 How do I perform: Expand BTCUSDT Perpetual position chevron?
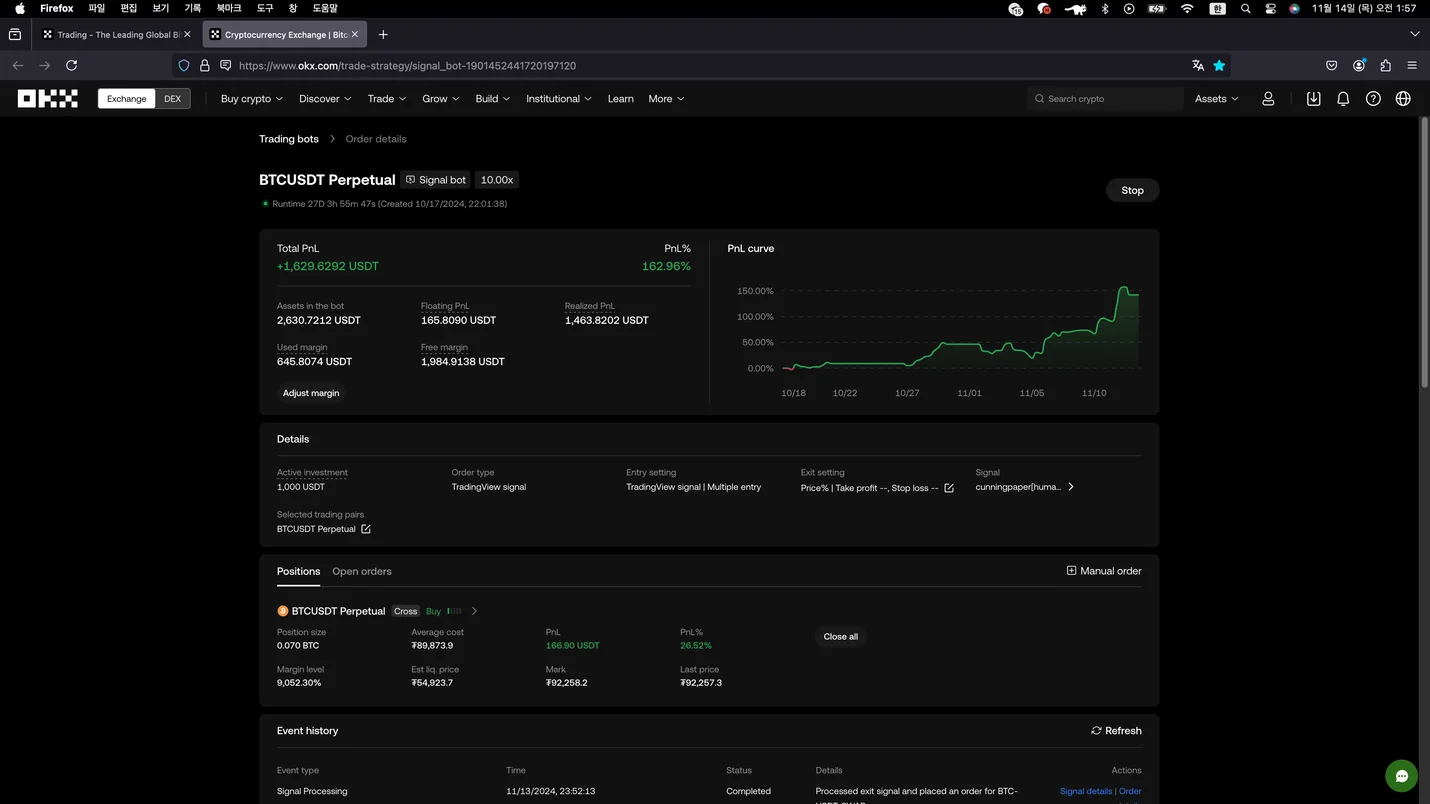tap(474, 611)
